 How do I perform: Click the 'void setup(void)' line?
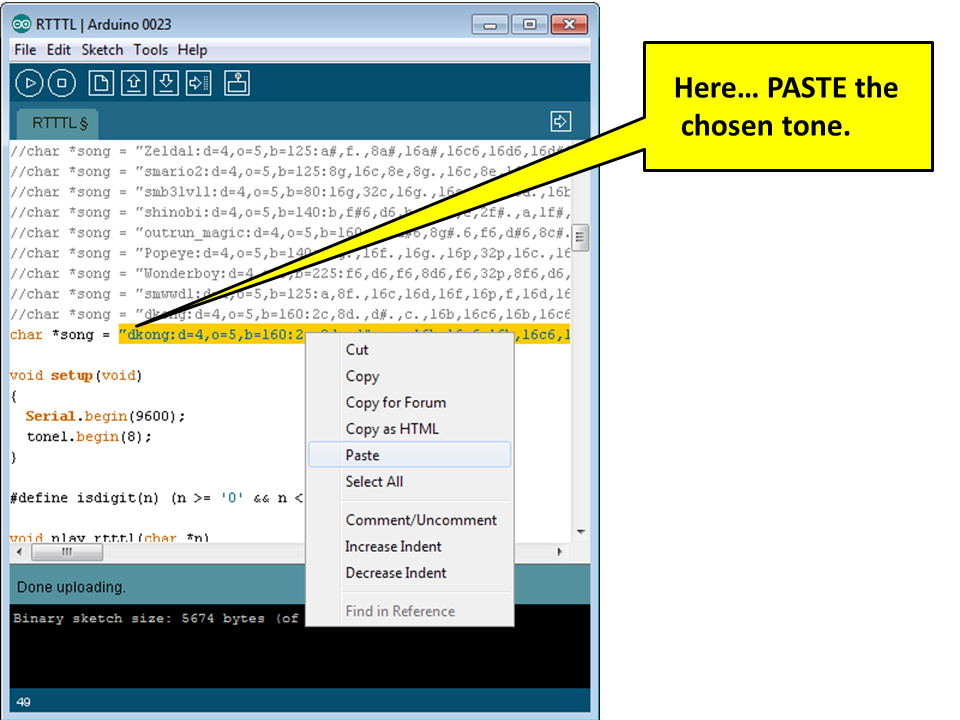[x=76, y=375]
